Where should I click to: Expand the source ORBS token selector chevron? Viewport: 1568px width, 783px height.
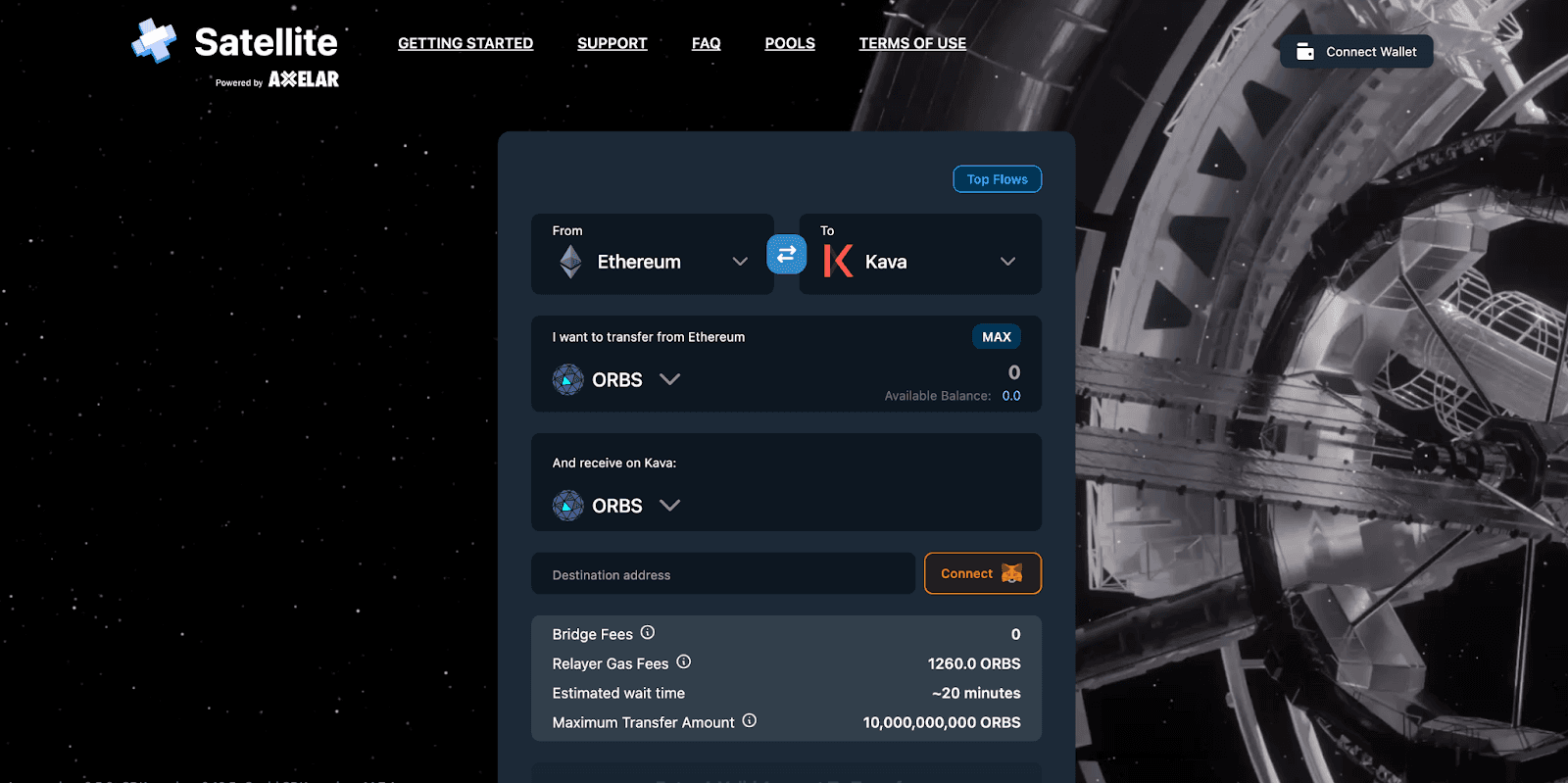click(670, 379)
